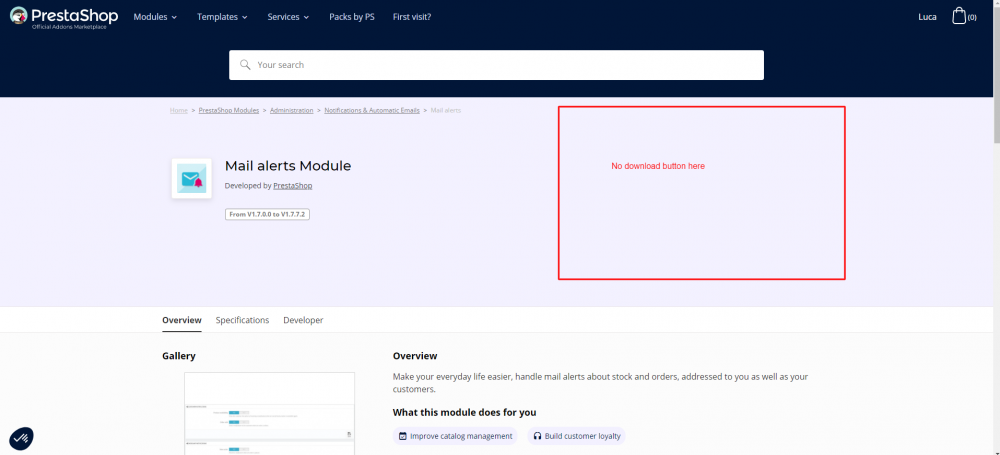Open the PrestaShop developer link

tap(293, 186)
